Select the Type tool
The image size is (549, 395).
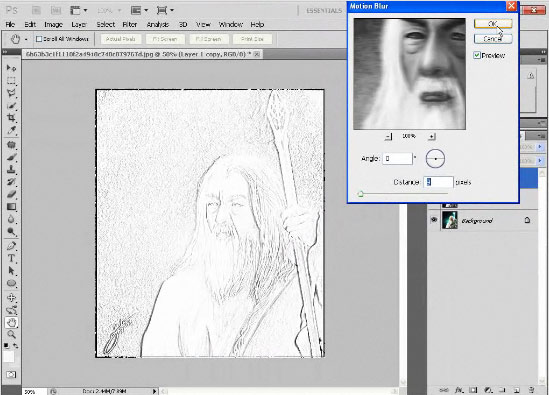click(x=11, y=258)
